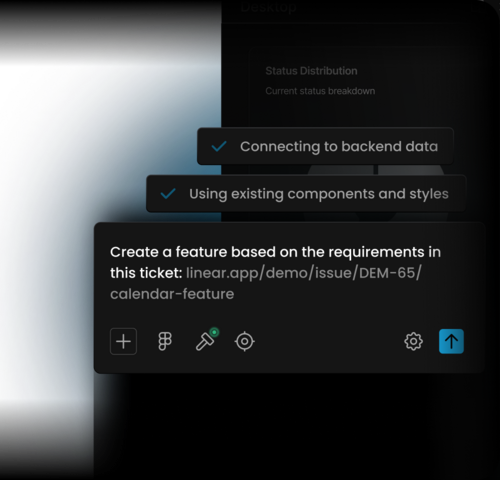Select the target element picker icon
The width and height of the screenshot is (500, 480).
(245, 341)
